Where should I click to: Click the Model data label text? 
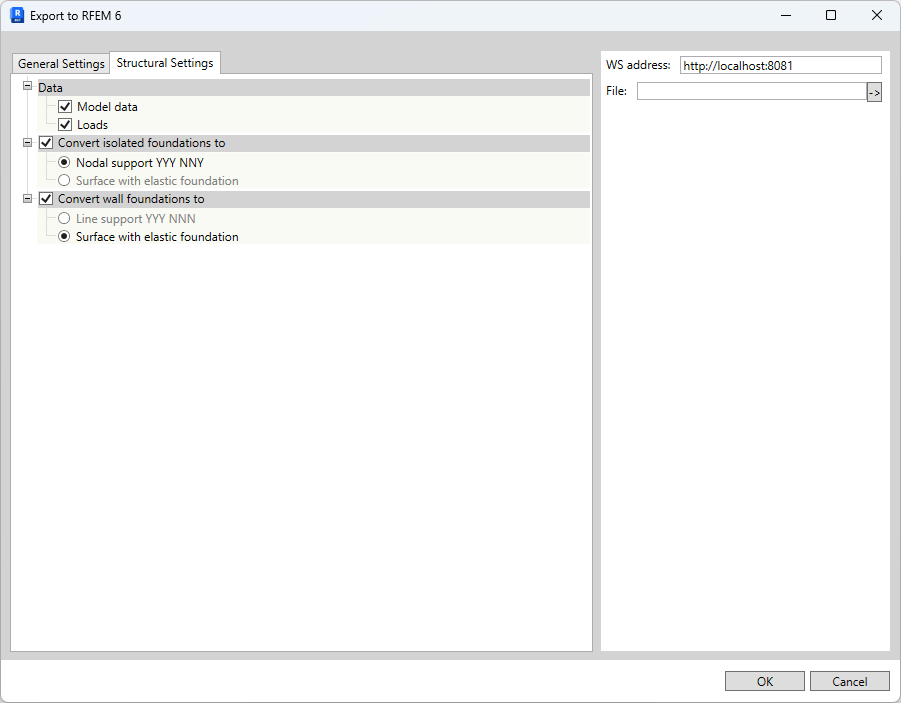[107, 107]
